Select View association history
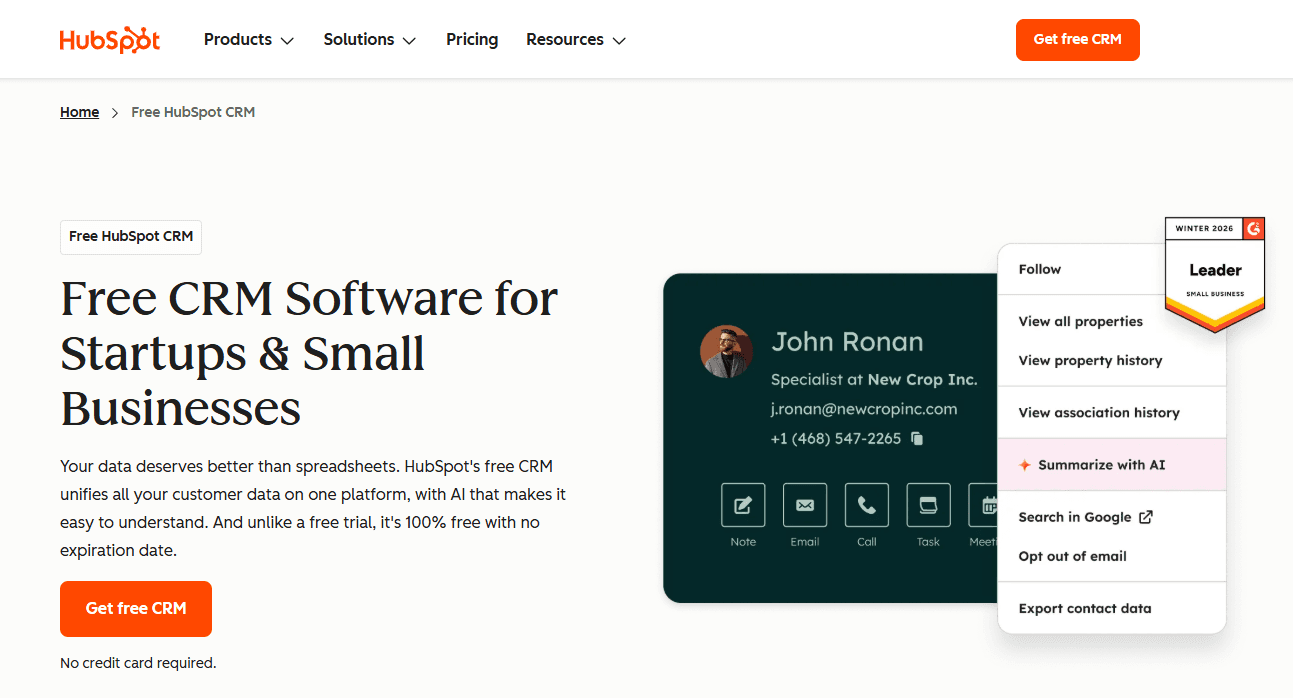 (x=1098, y=412)
